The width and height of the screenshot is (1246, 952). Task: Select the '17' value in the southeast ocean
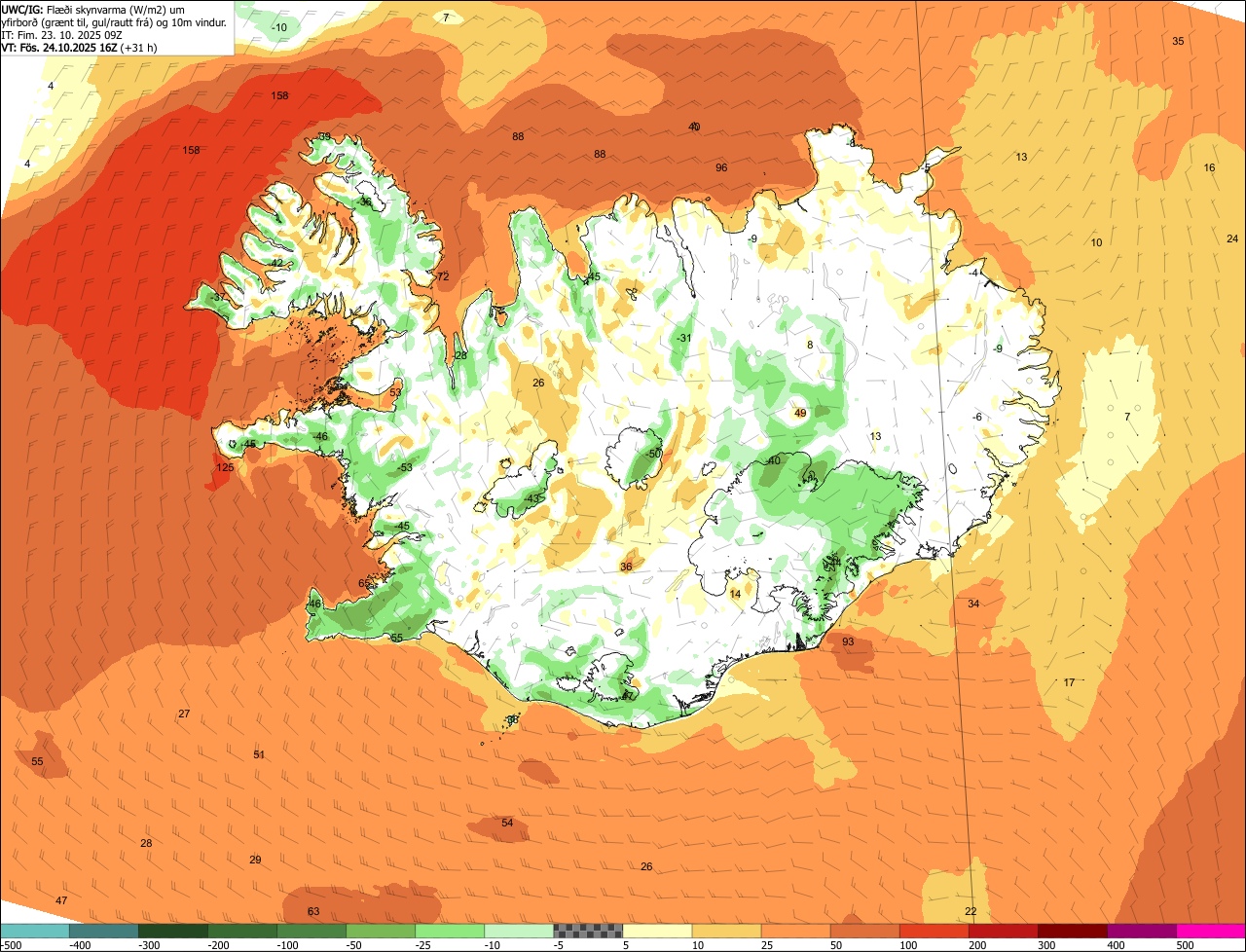coord(1069,683)
